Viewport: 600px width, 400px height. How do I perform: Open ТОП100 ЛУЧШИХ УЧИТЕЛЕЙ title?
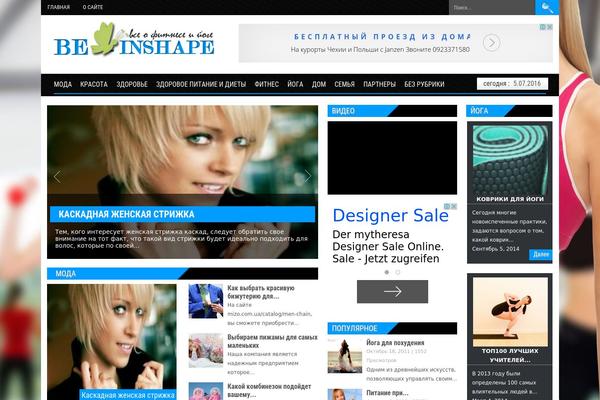tap(510, 356)
